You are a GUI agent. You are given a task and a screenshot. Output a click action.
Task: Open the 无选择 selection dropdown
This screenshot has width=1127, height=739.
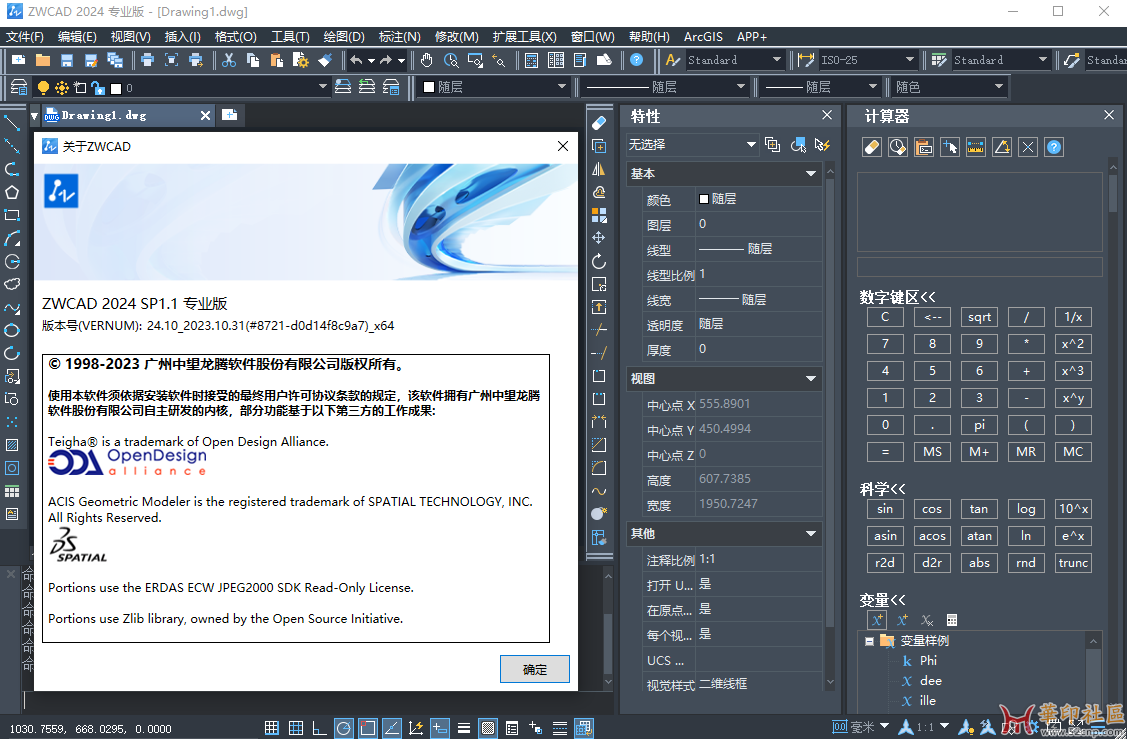[692, 144]
